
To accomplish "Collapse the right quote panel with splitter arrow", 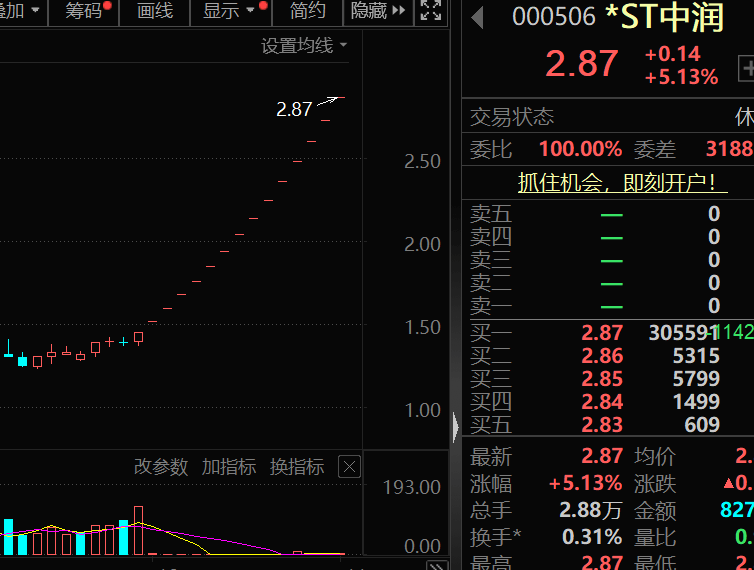I will [456, 428].
